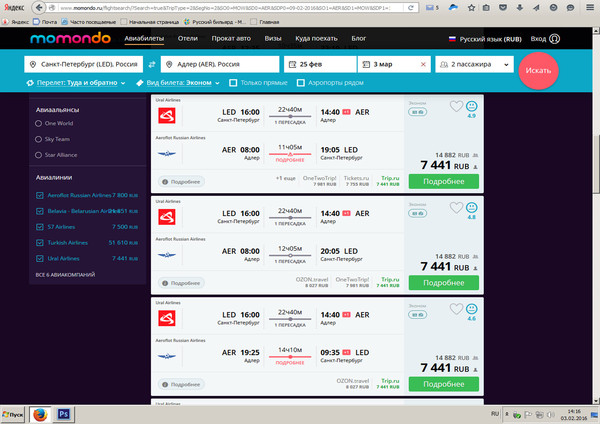Click Русский язык (RUB) language link
This screenshot has width=600, height=424.
(490, 39)
